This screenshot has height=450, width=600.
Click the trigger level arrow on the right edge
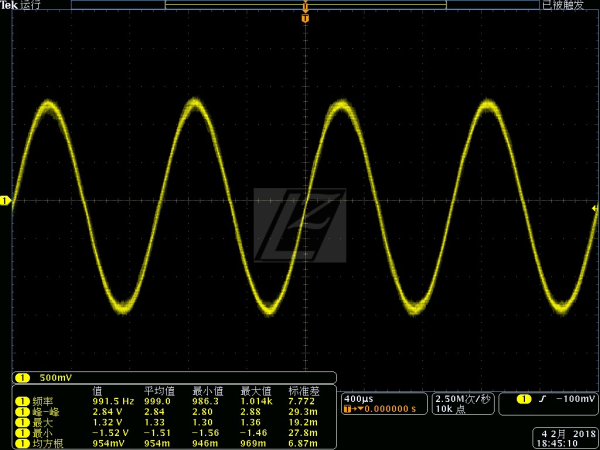595,209
